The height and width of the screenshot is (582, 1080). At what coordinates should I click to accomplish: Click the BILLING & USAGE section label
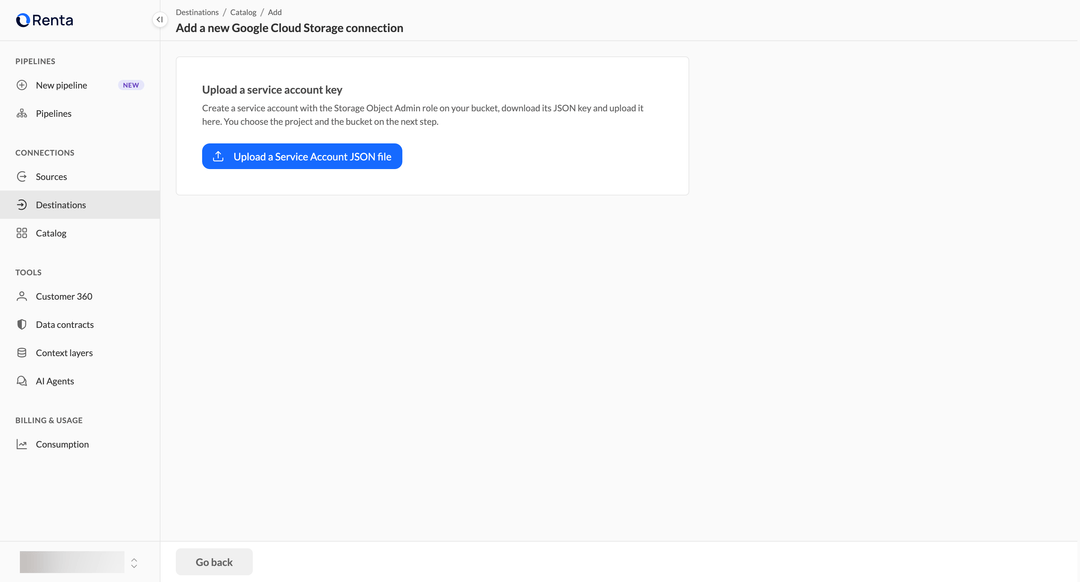point(49,420)
